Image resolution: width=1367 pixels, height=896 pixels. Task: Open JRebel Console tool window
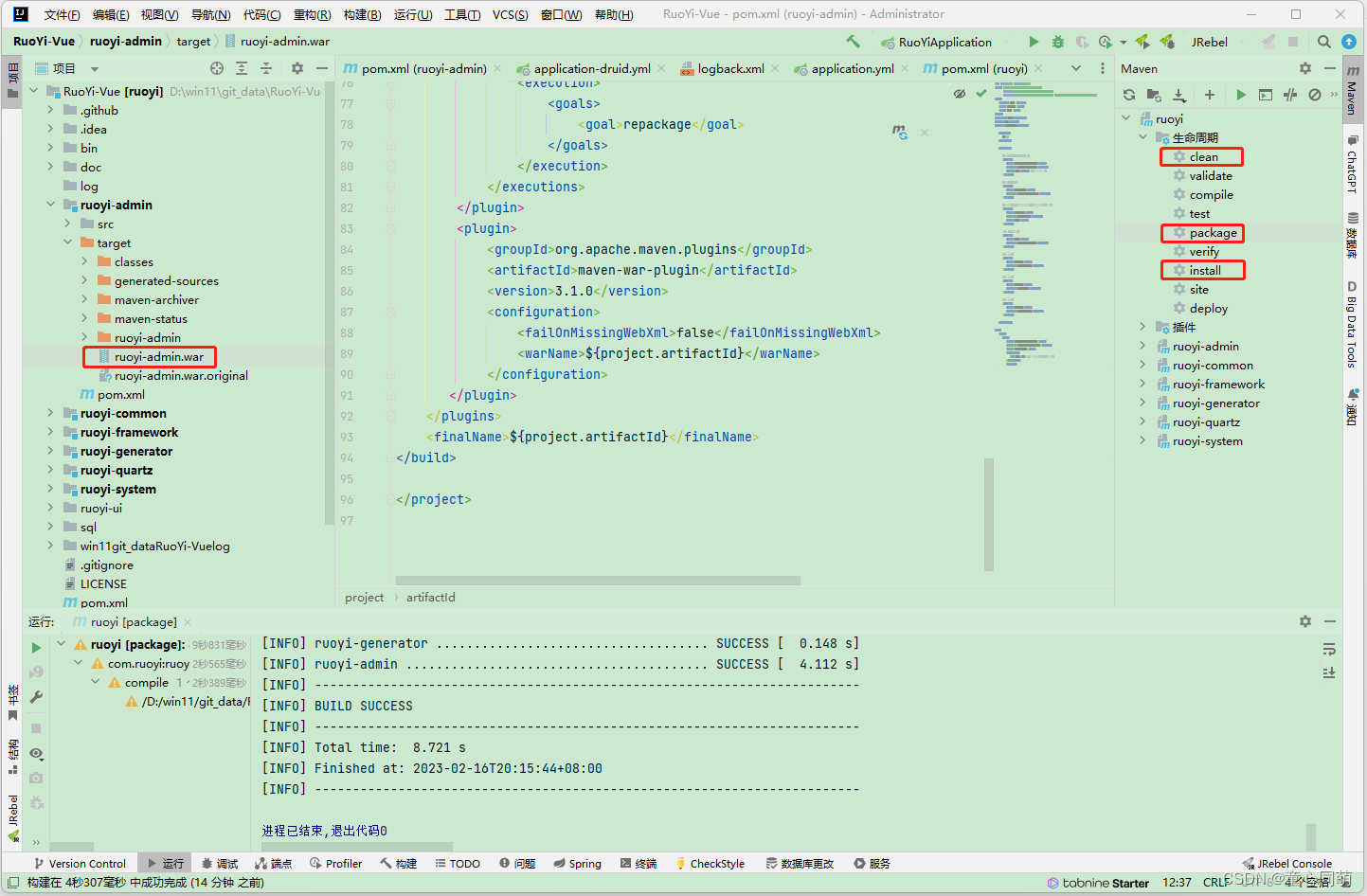[x=1286, y=863]
